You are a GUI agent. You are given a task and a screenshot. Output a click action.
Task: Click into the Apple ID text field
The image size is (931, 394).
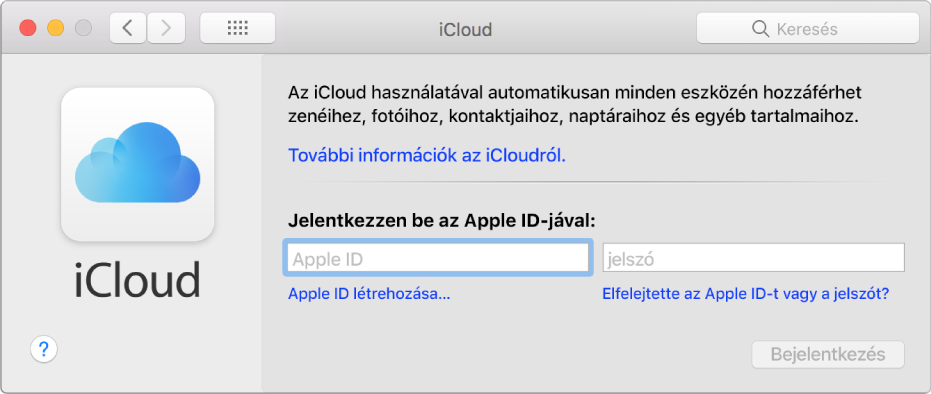click(438, 258)
